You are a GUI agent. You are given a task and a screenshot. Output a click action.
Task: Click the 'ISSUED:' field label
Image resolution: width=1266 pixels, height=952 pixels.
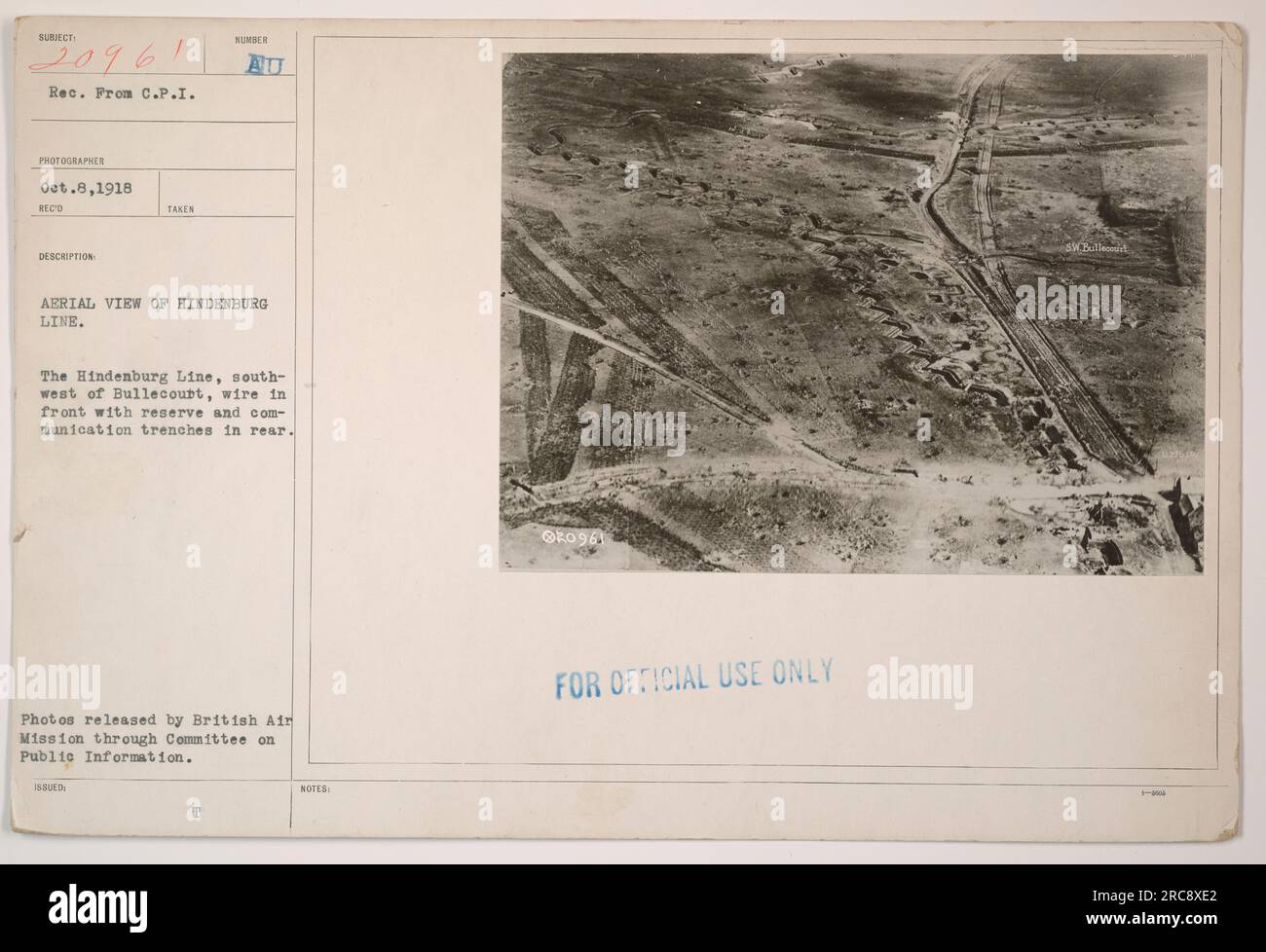pos(52,788)
